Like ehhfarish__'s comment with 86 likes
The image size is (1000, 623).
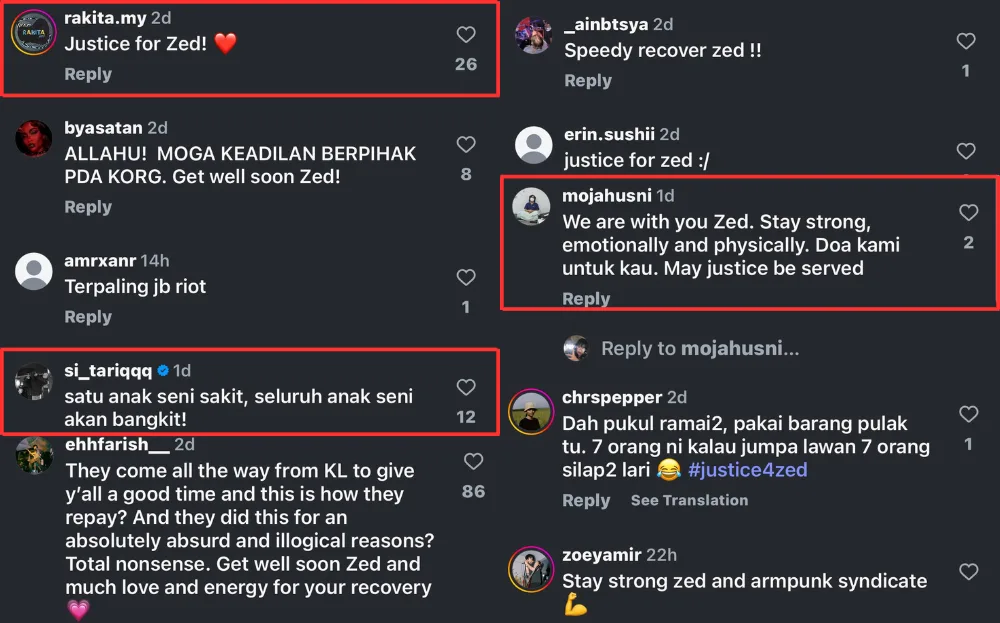pos(473,461)
